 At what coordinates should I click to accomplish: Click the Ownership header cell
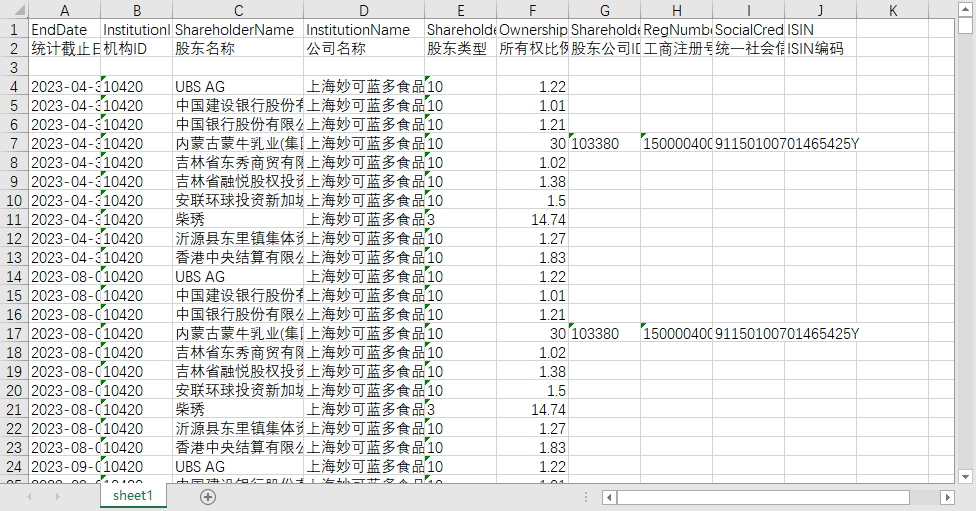click(532, 29)
